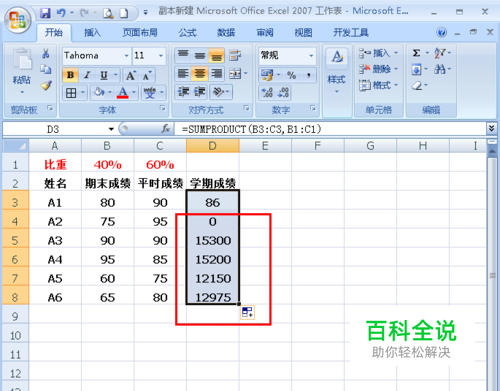Decrease indent

(183, 92)
